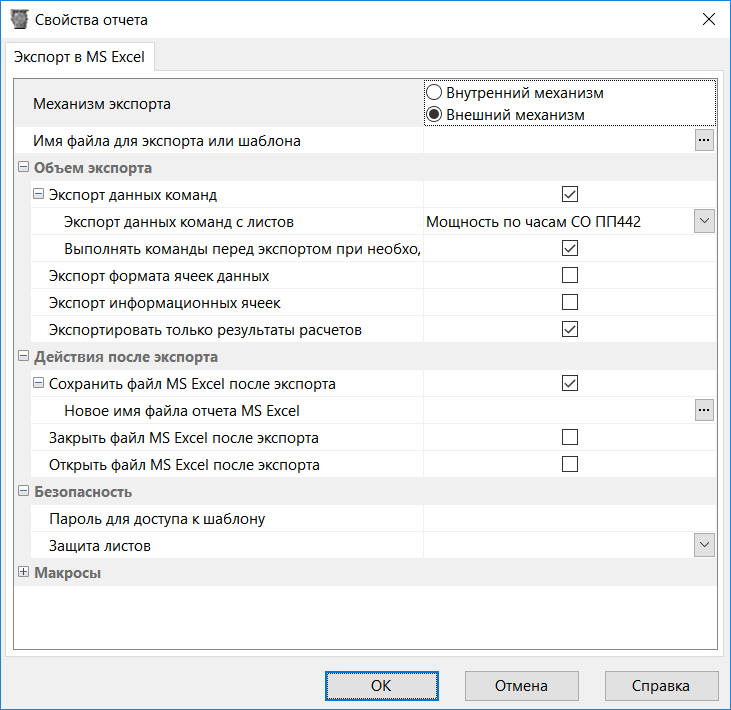Expand the 'Макросы' section
731x710 pixels.
pyautogui.click(x=23, y=573)
